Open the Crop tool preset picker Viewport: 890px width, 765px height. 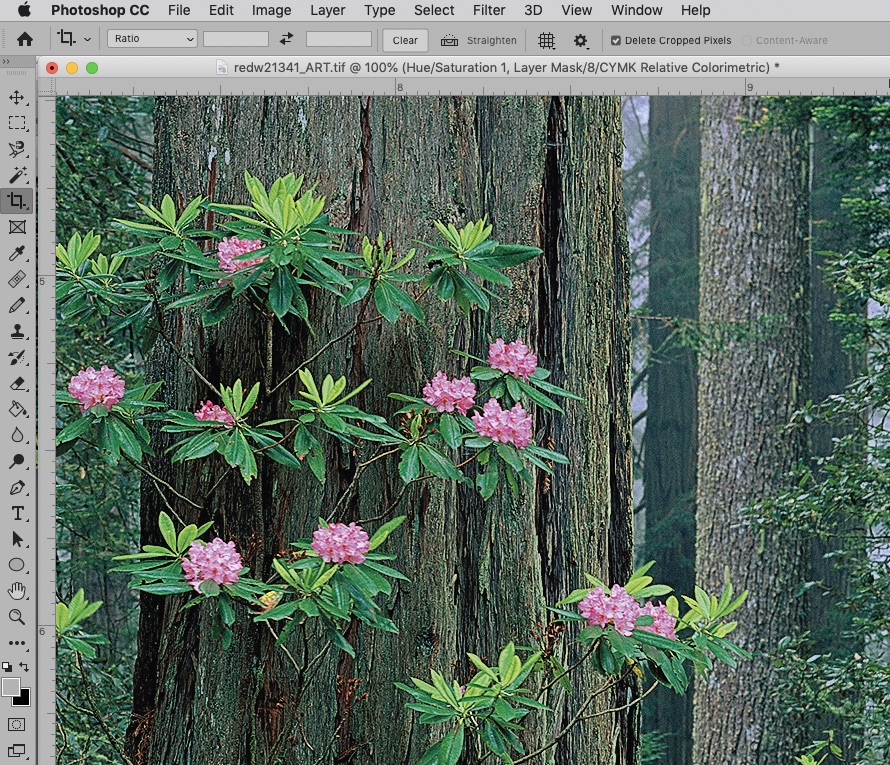tap(74, 39)
